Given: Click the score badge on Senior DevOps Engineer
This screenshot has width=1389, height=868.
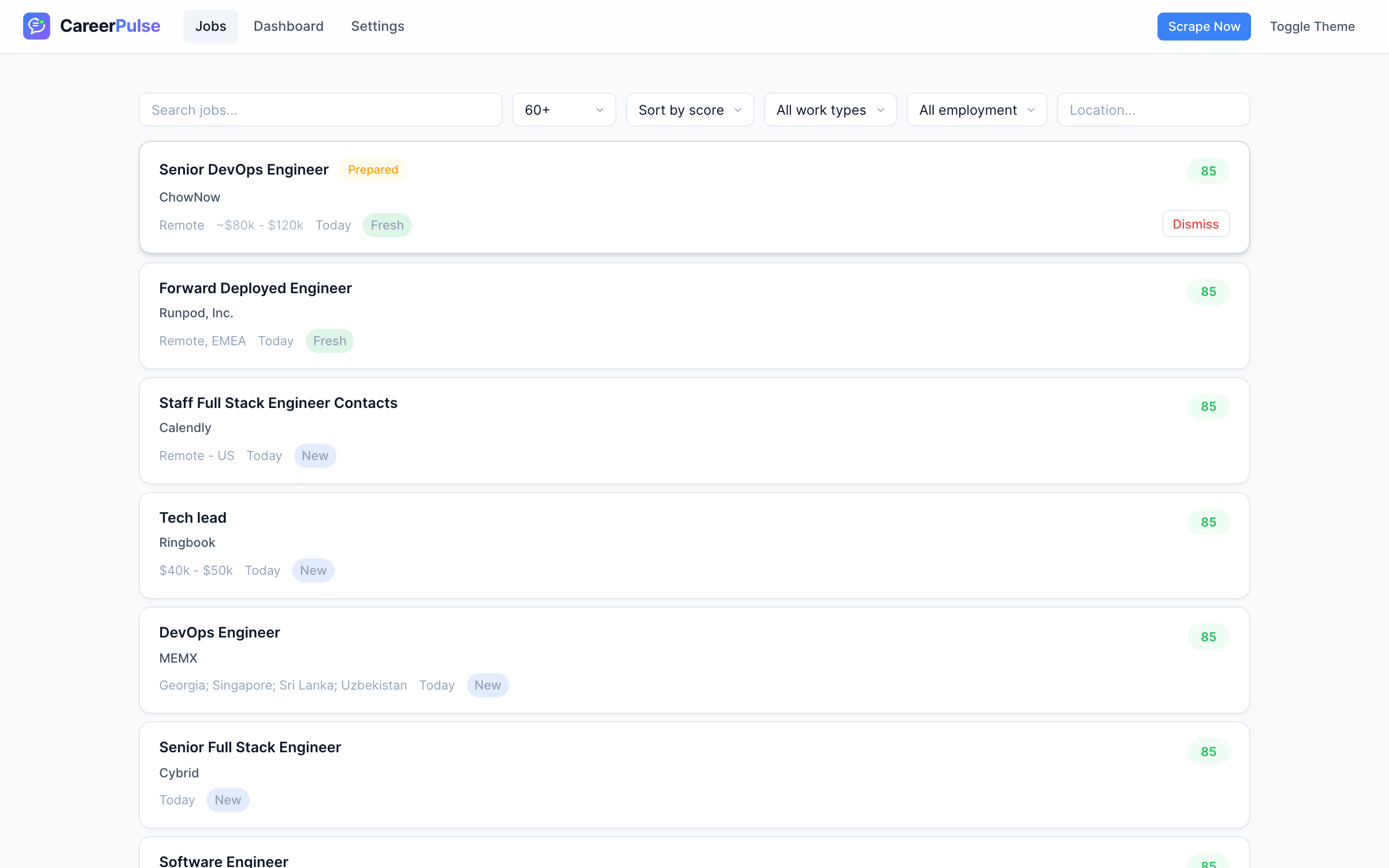Looking at the screenshot, I should point(1208,171).
